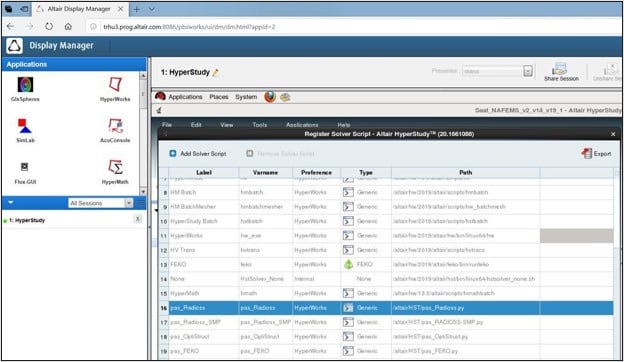Viewport: 624px width, 362px height.
Task: Open the Applications menu in HyperStudy menu bar
Action: pyautogui.click(x=302, y=125)
